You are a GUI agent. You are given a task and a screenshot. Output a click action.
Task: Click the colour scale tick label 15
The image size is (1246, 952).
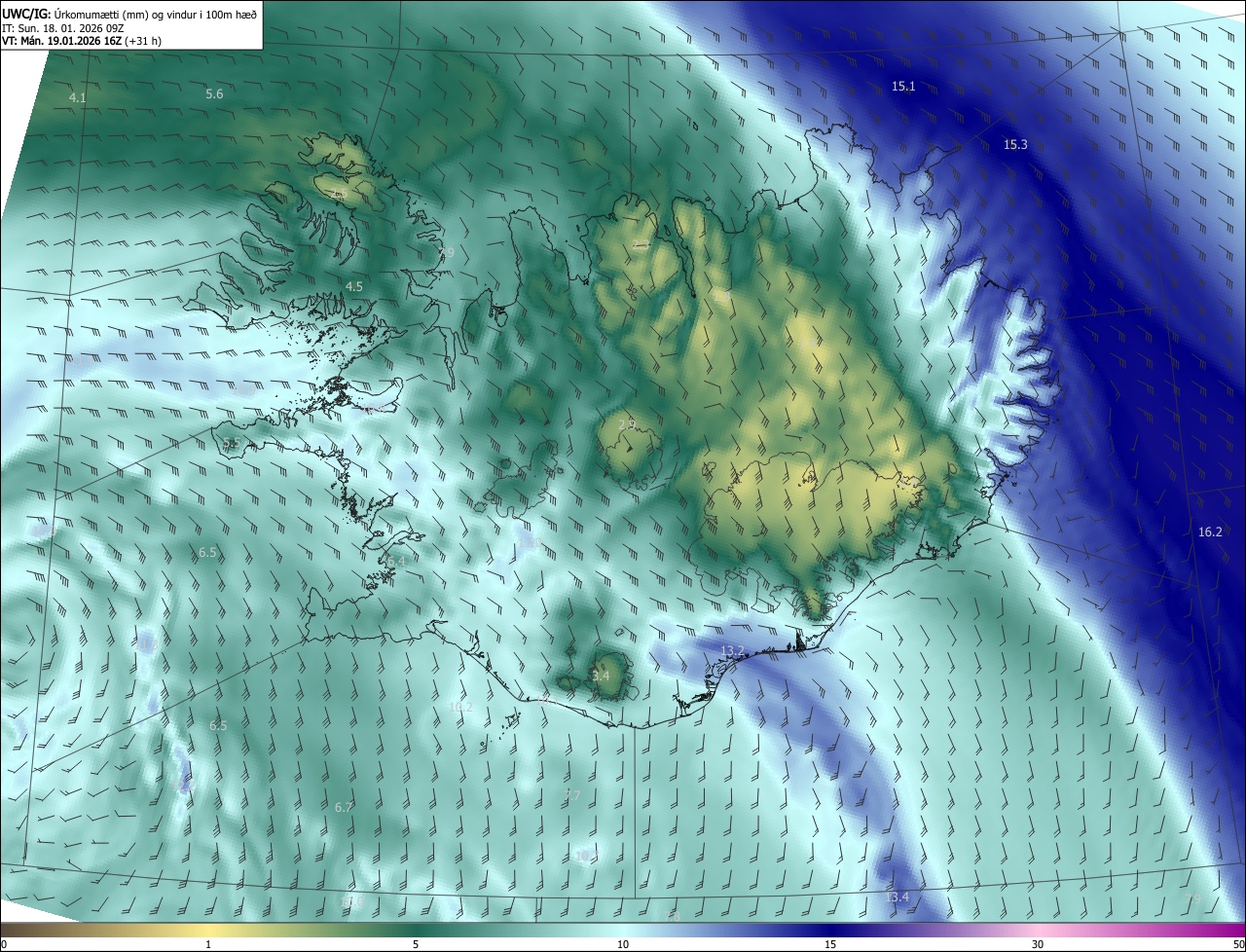tap(830, 944)
